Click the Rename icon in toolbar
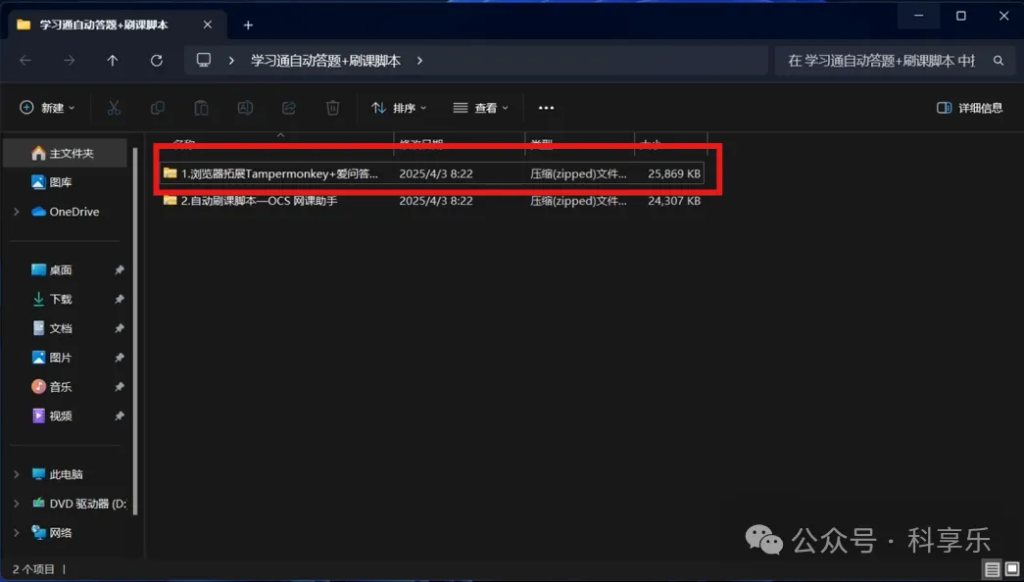 [x=245, y=108]
